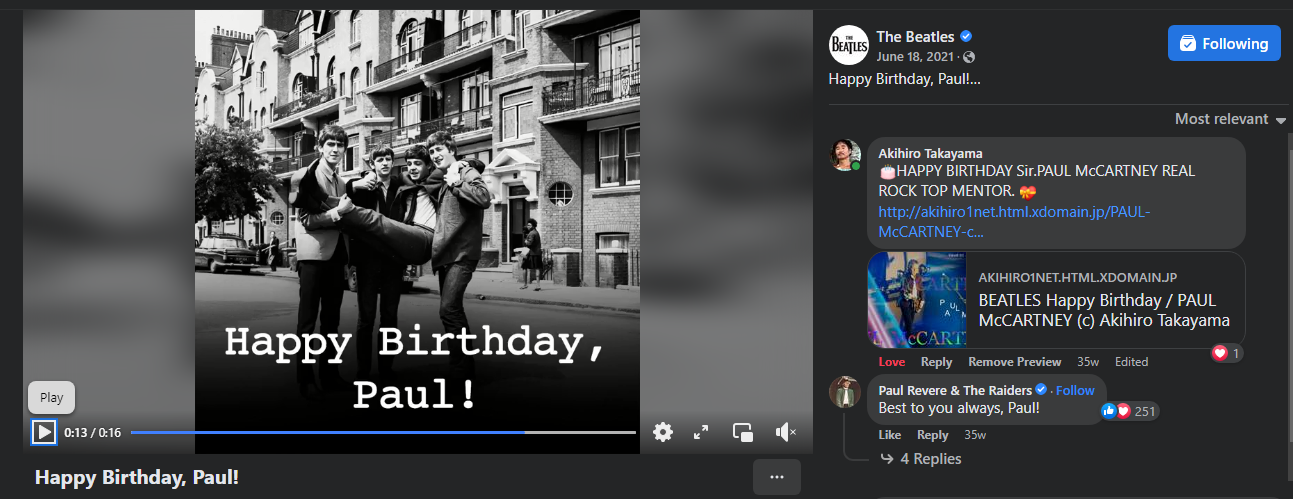View the Edited history of Akihiro's comment

click(1132, 362)
